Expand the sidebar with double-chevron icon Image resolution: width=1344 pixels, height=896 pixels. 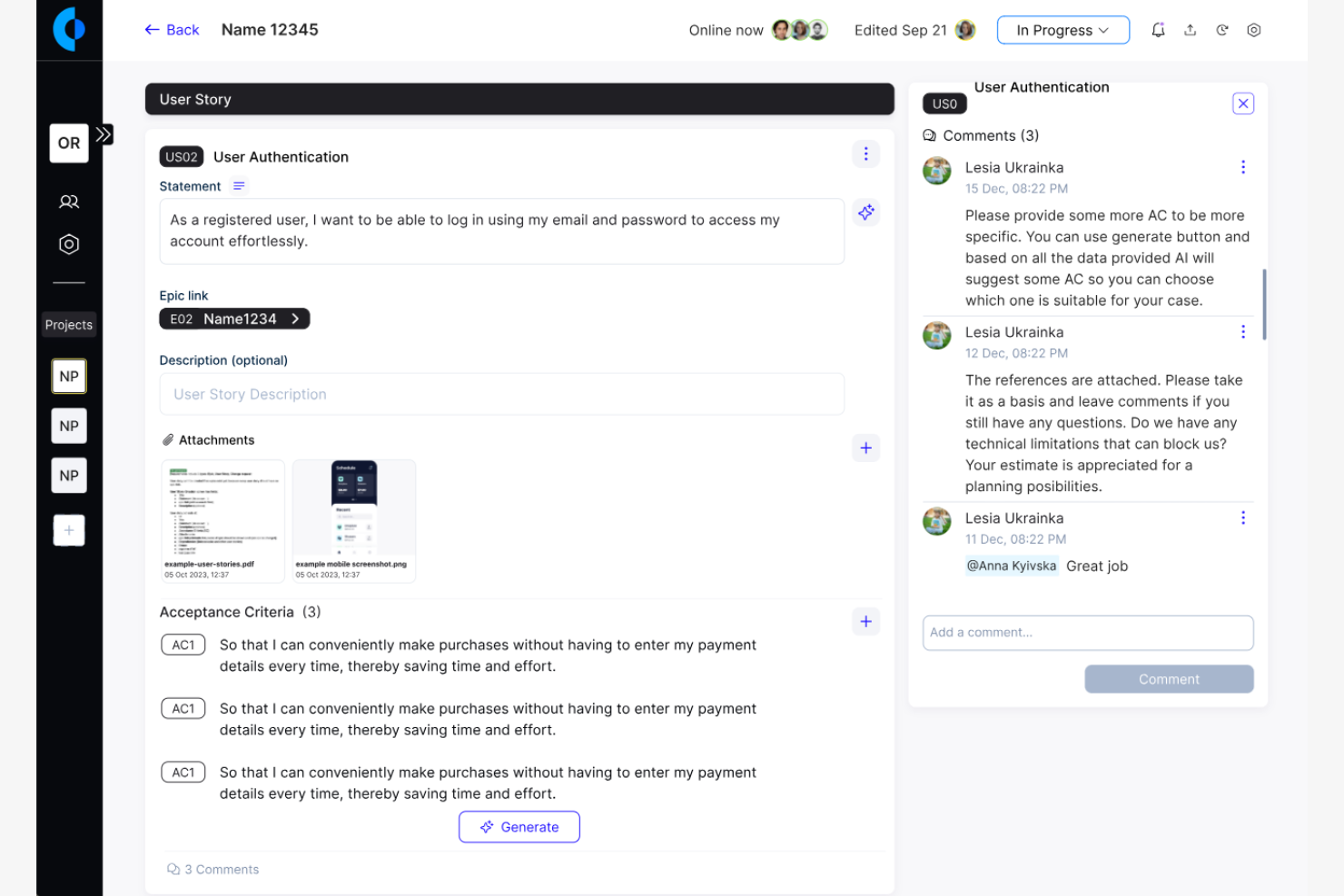click(104, 134)
